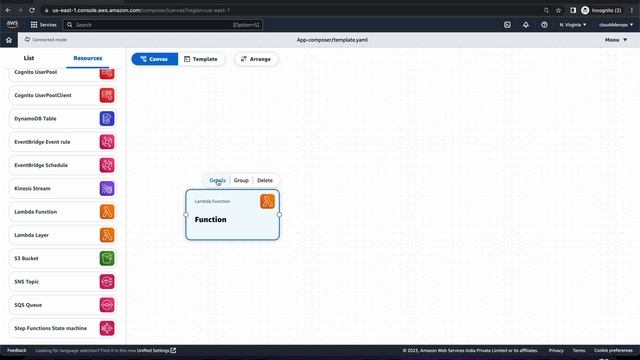Select the Lambda Layer resource label
This screenshot has height=360, width=640.
[31, 235]
